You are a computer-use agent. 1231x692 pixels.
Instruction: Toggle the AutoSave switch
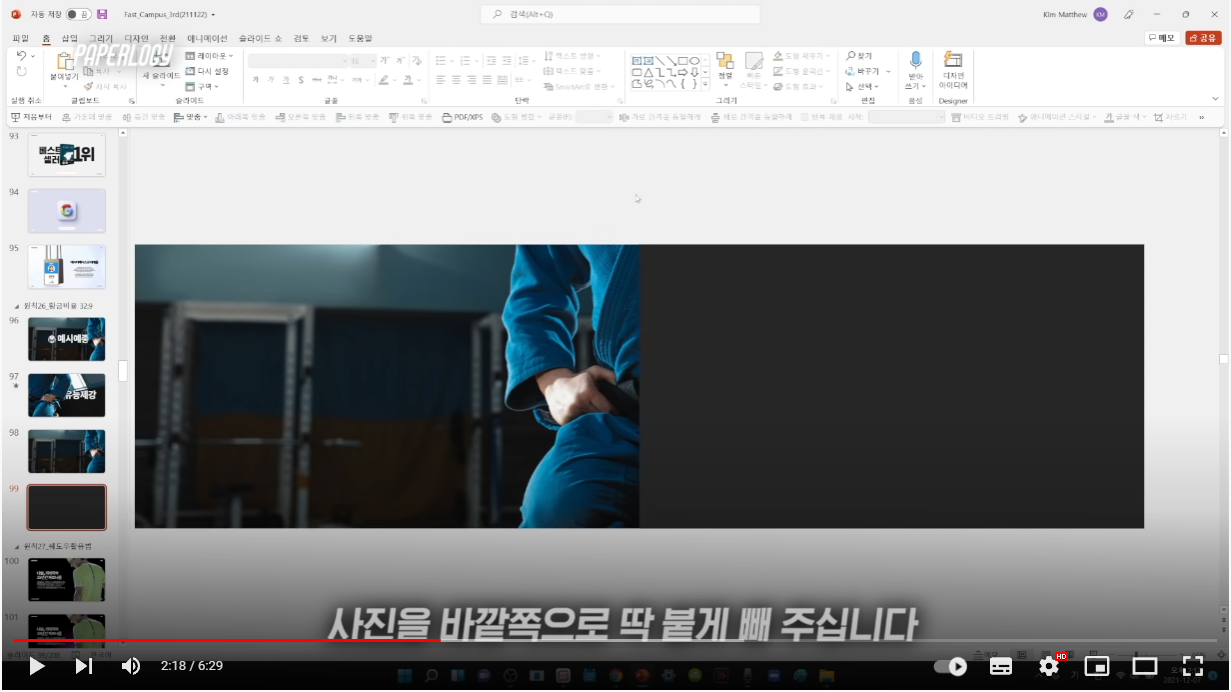tap(79, 14)
